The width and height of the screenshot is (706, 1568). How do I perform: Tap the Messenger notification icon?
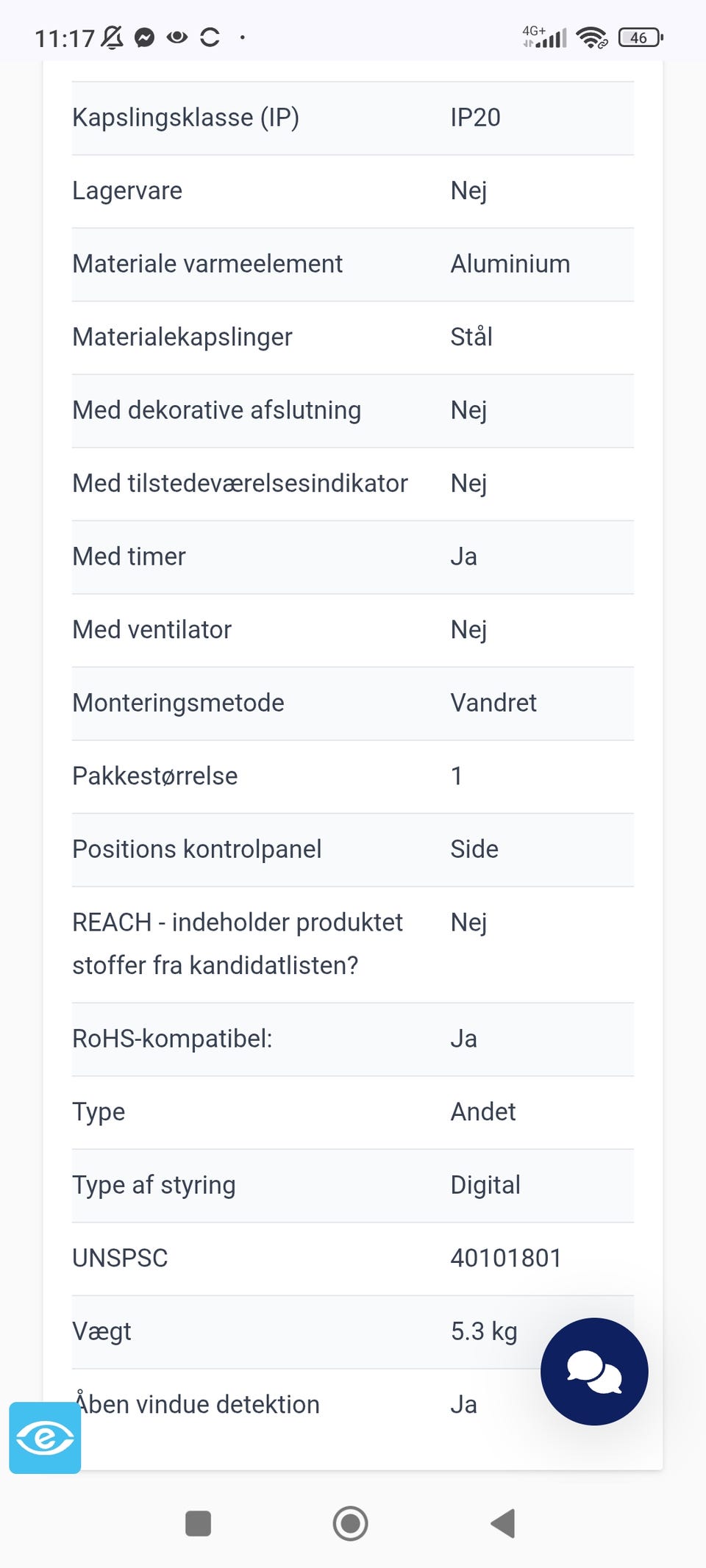(x=145, y=37)
